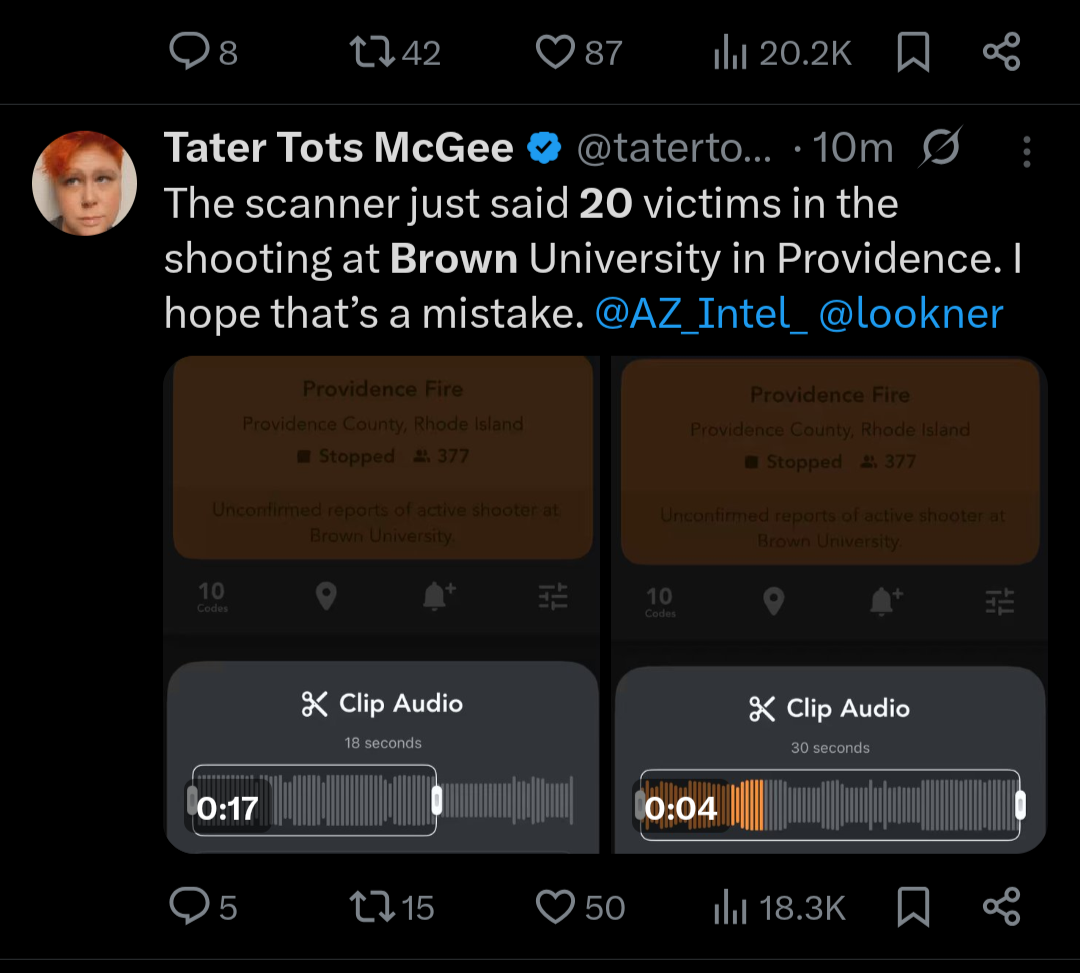
Task: Open the three-dot more options menu
Action: tap(1026, 150)
